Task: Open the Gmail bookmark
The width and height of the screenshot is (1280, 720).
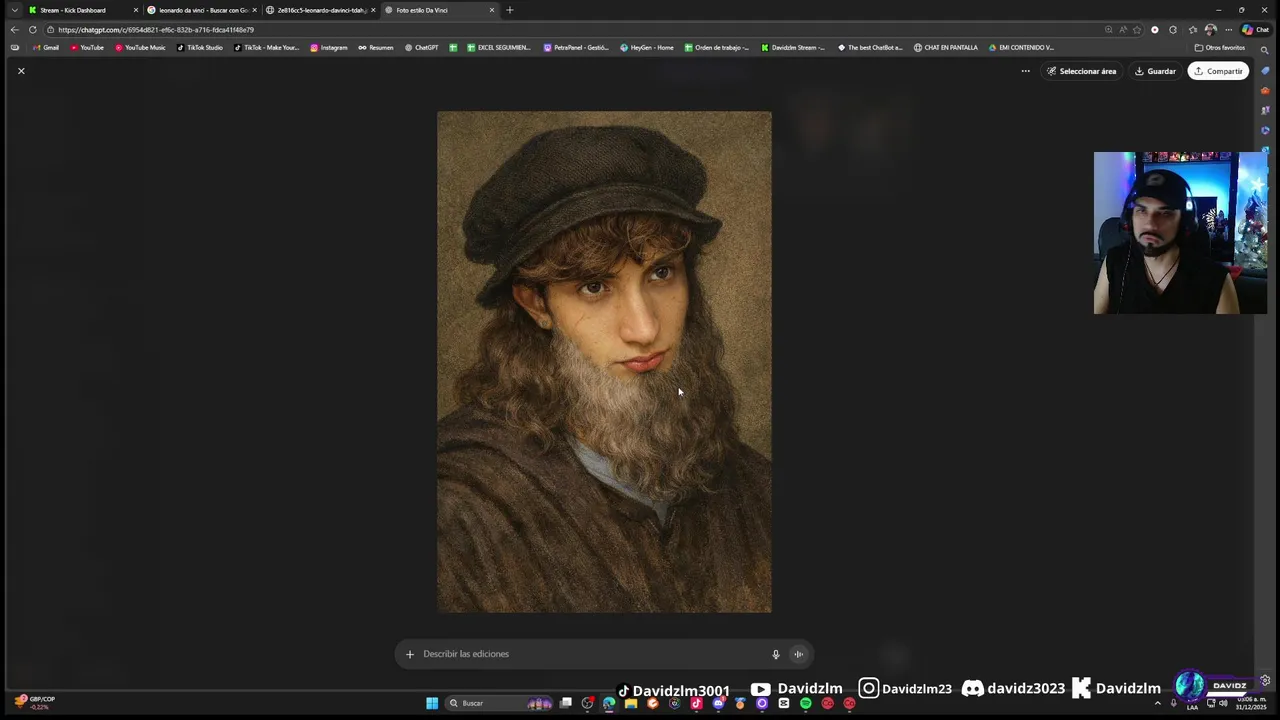Action: [x=45, y=47]
